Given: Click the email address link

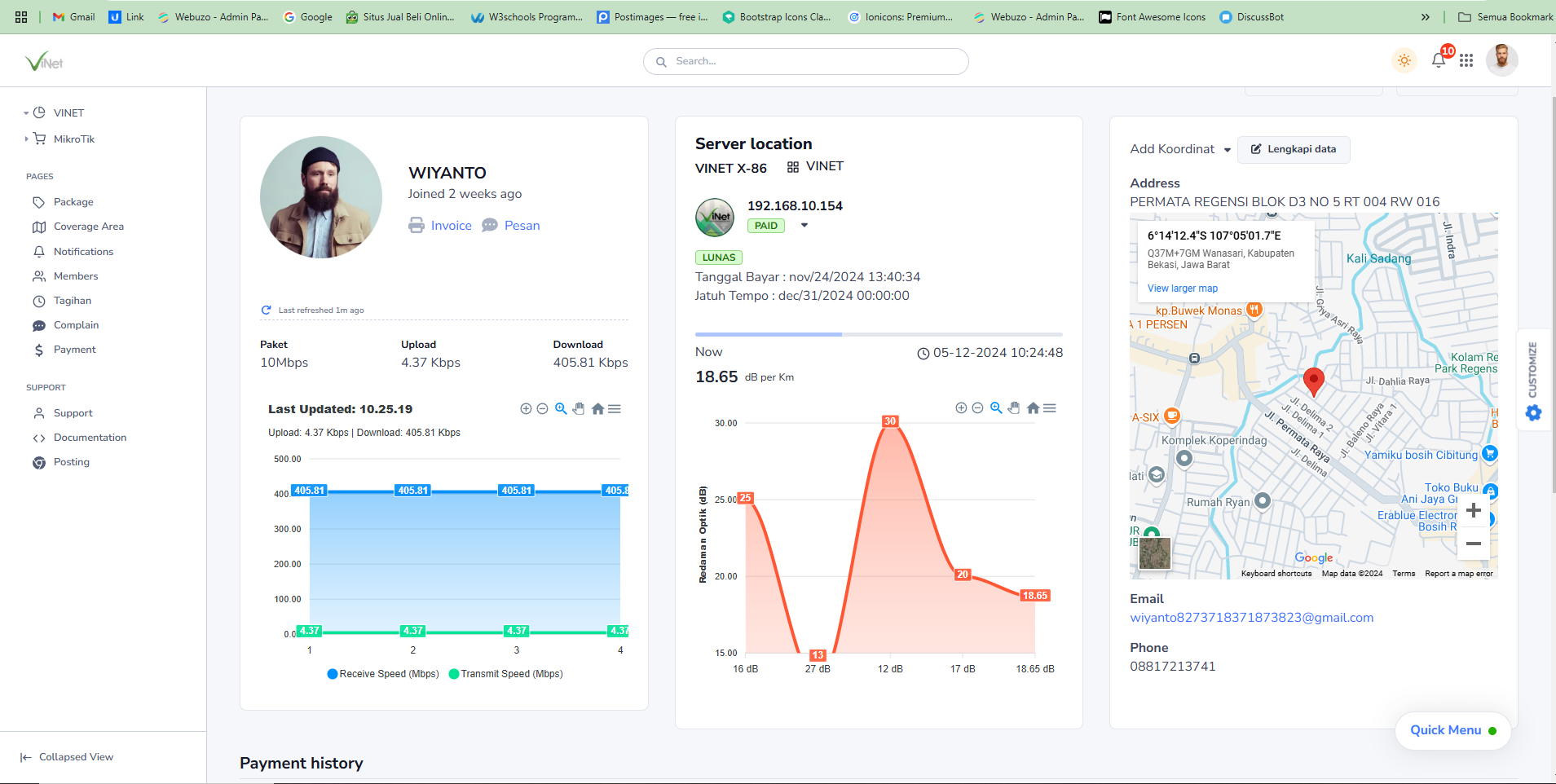Looking at the screenshot, I should pos(1252,618).
